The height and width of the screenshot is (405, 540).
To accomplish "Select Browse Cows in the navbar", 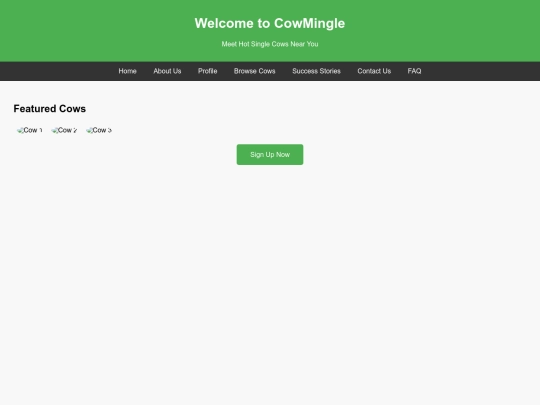I will pos(255,71).
